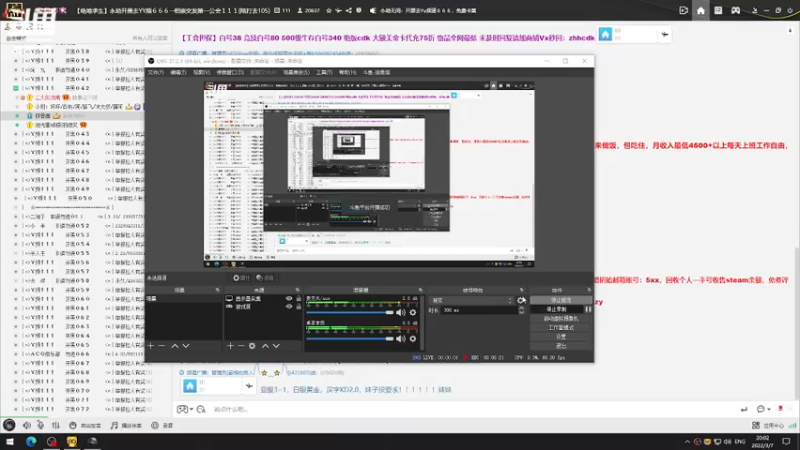Image resolution: width=800 pixels, height=450 pixels.
Task: Click YY download icon in top bar
Action: tap(754, 10)
